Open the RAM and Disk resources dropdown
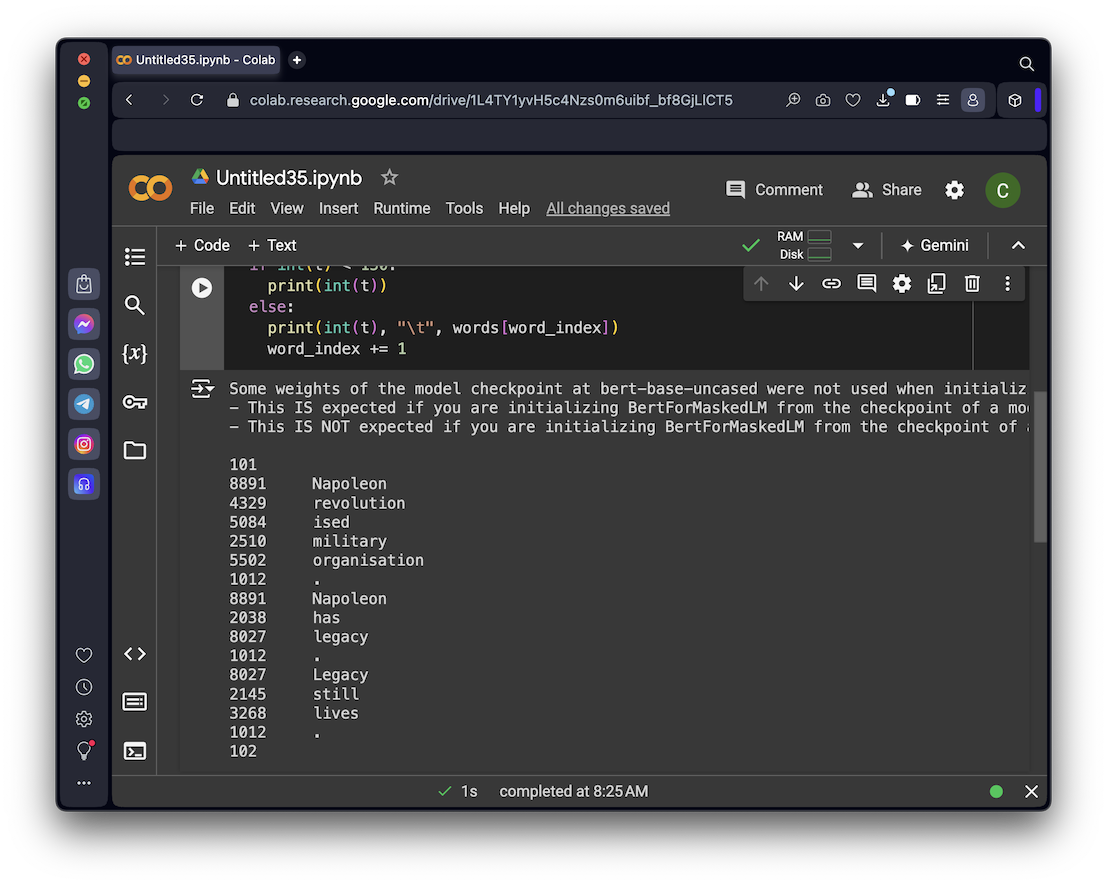 (x=857, y=246)
